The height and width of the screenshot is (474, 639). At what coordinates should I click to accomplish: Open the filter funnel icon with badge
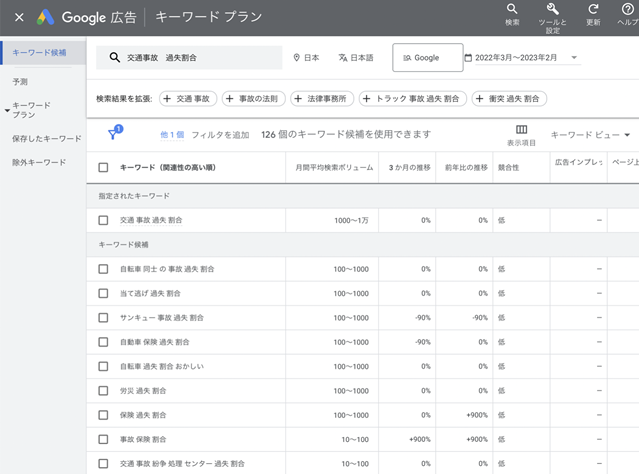115,132
